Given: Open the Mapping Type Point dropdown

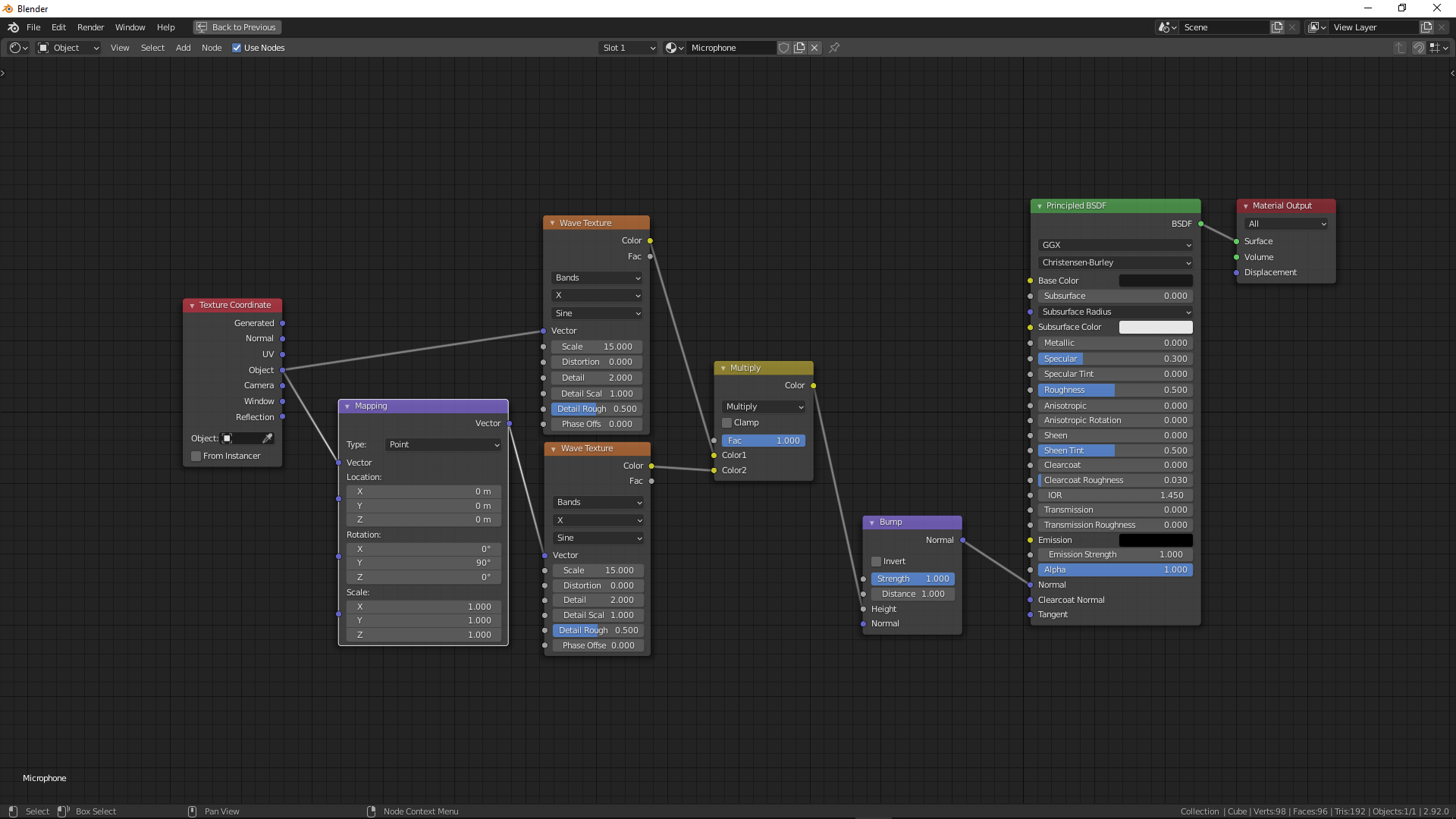Looking at the screenshot, I should click(444, 444).
